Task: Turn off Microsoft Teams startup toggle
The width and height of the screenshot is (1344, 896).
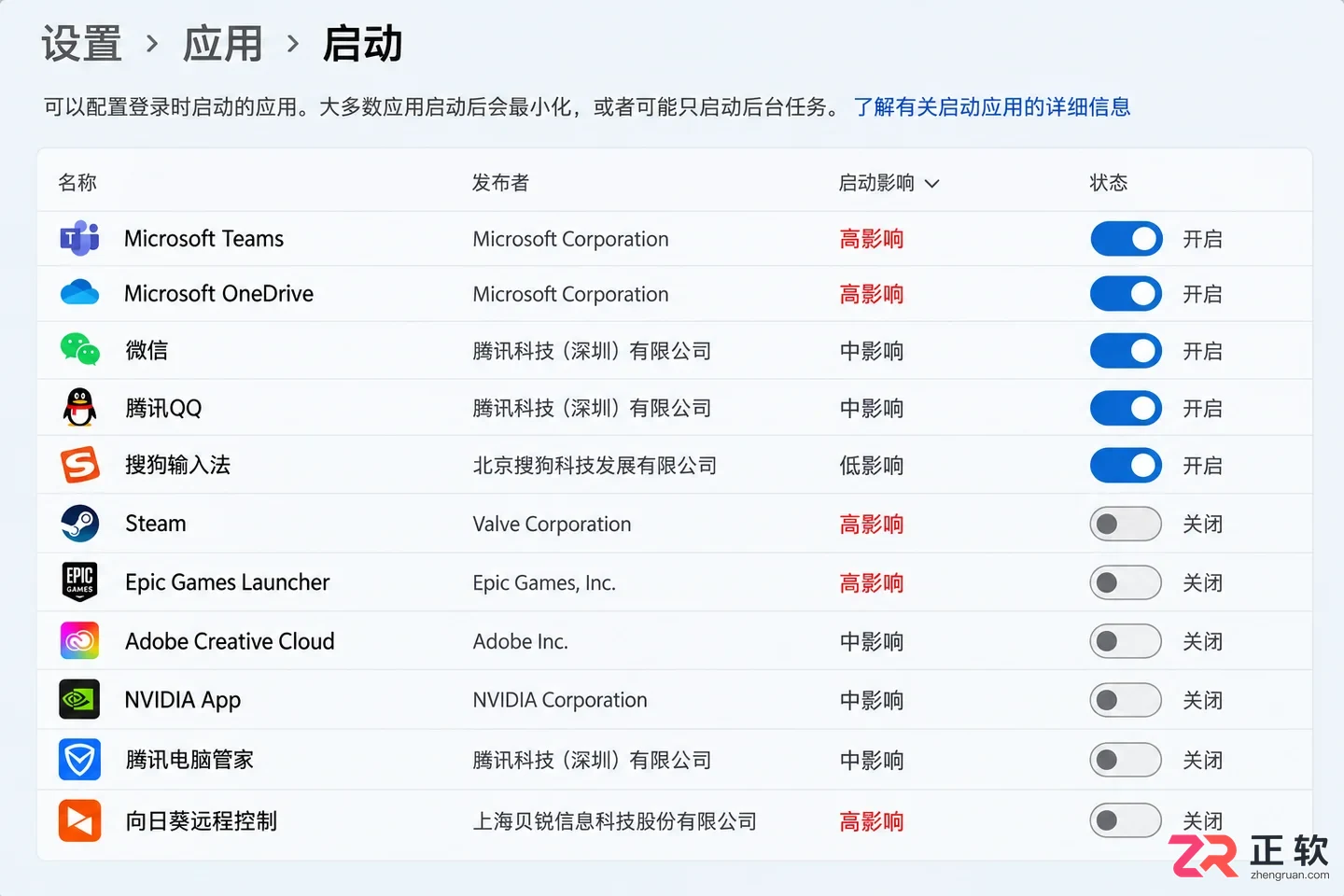Action: point(1127,239)
